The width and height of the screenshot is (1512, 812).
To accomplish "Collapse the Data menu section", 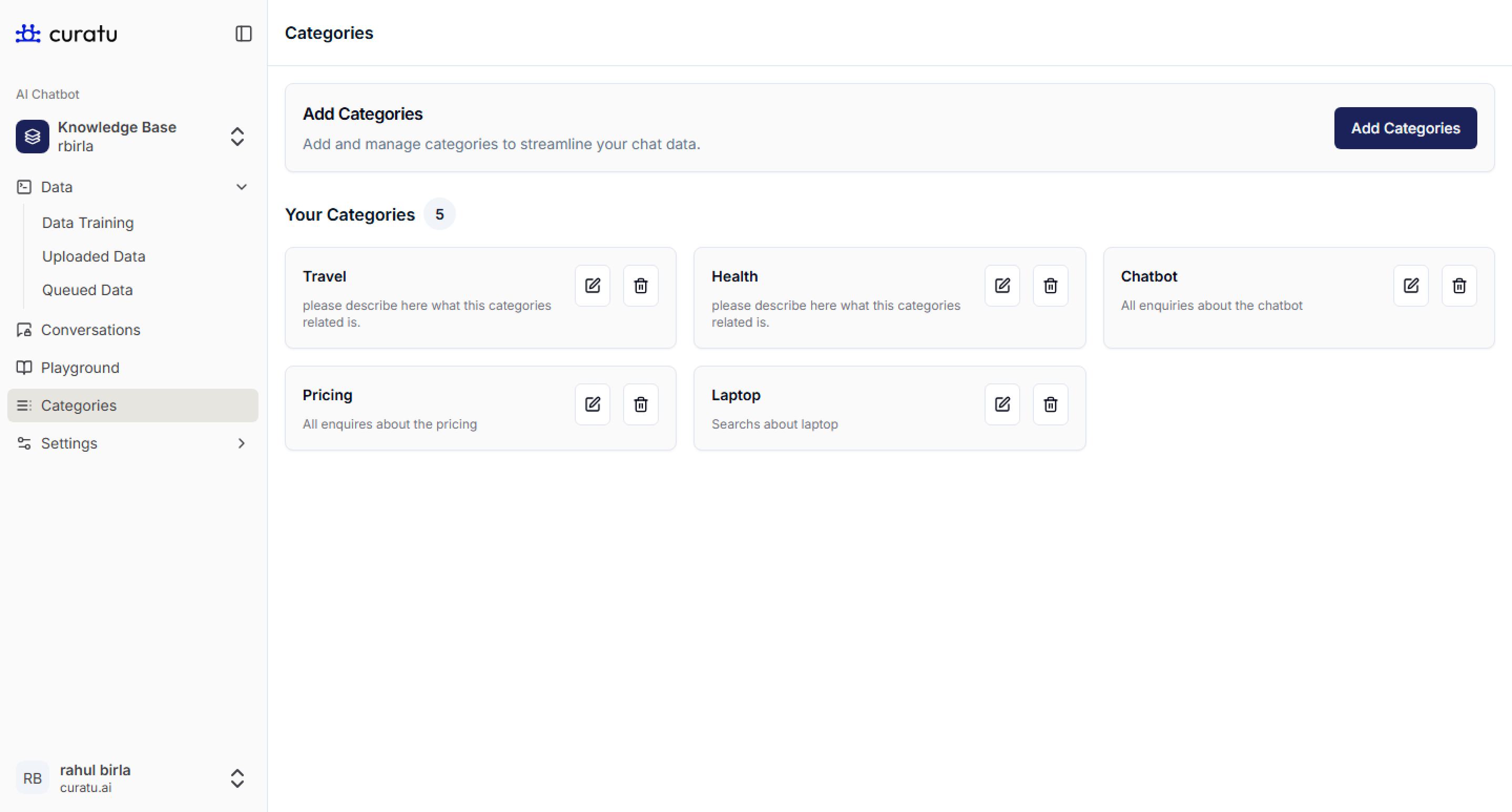I will click(241, 187).
